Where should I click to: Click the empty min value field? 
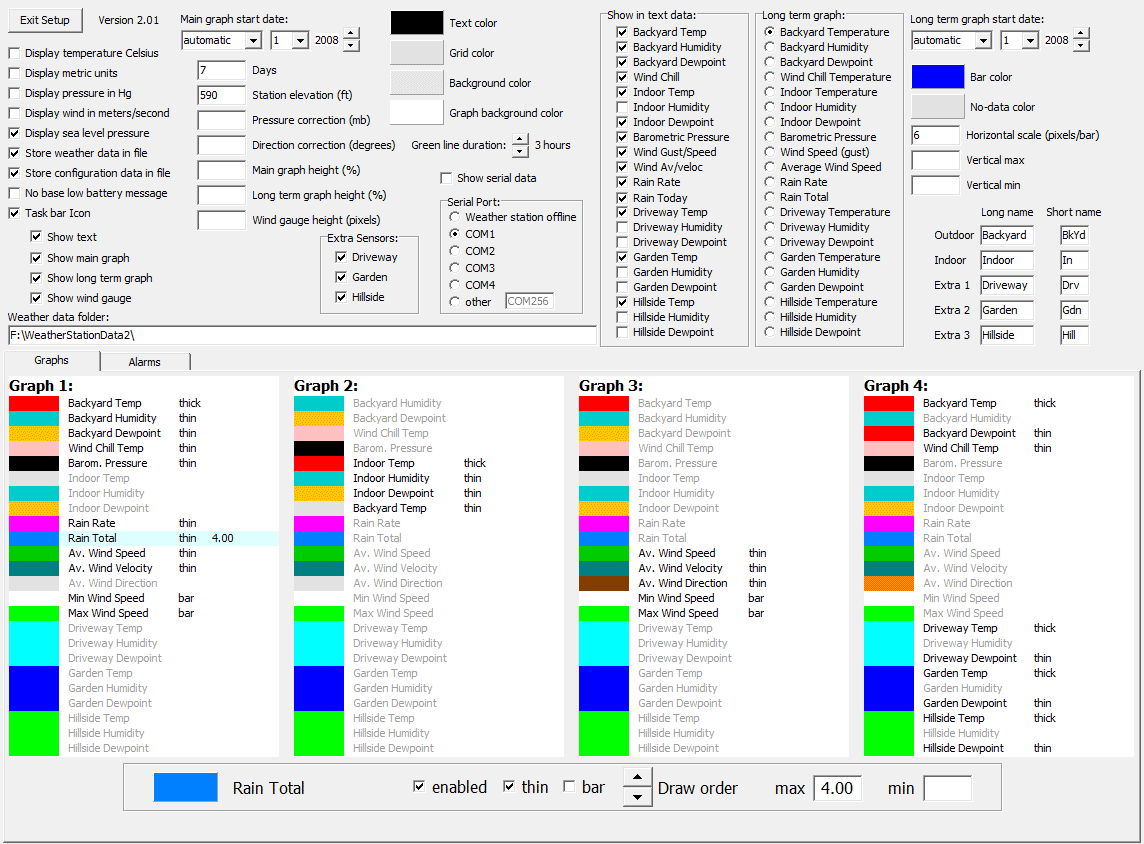tap(948, 789)
